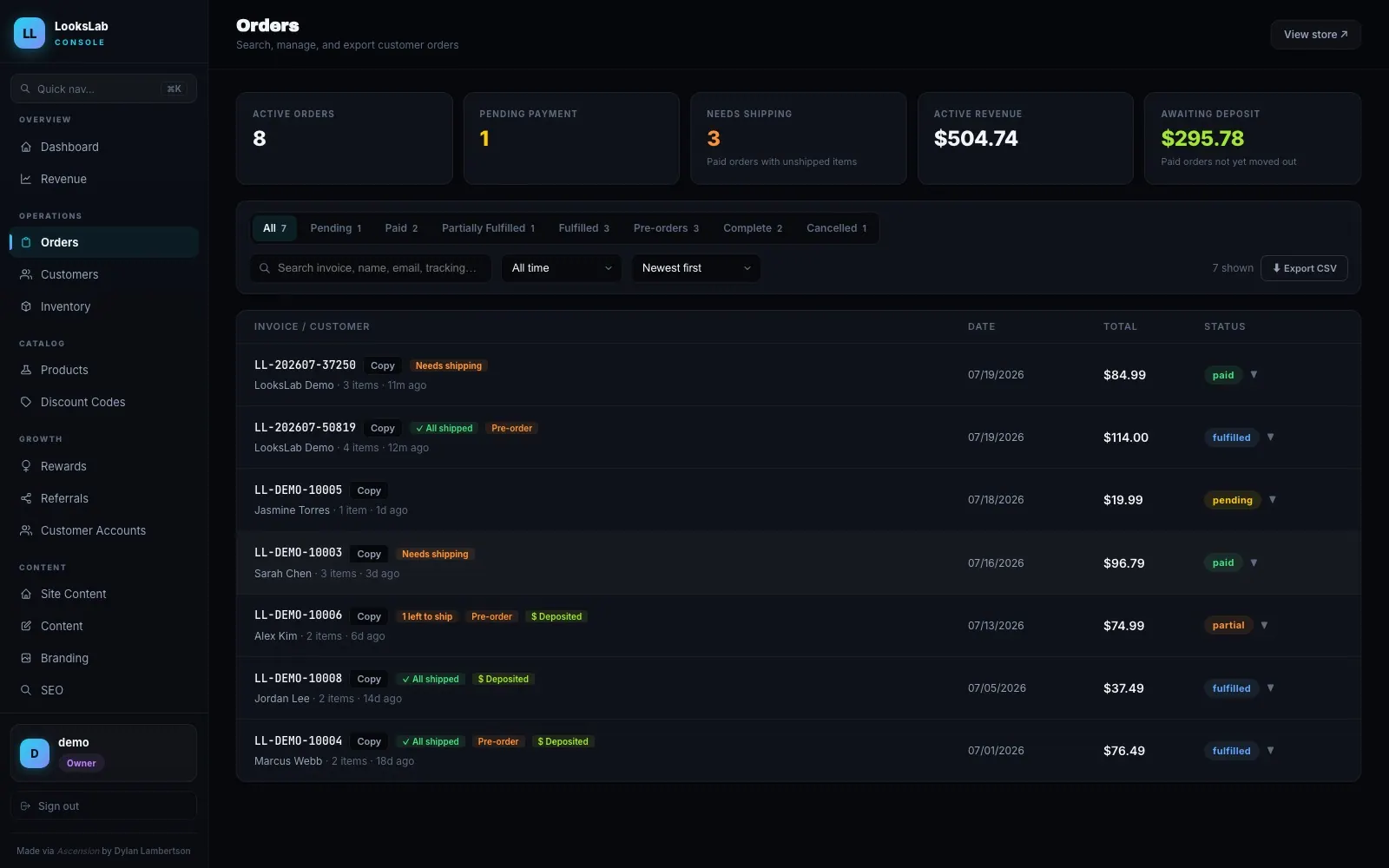Open Dashboard via its home icon
The image size is (1389, 868).
pos(26,147)
